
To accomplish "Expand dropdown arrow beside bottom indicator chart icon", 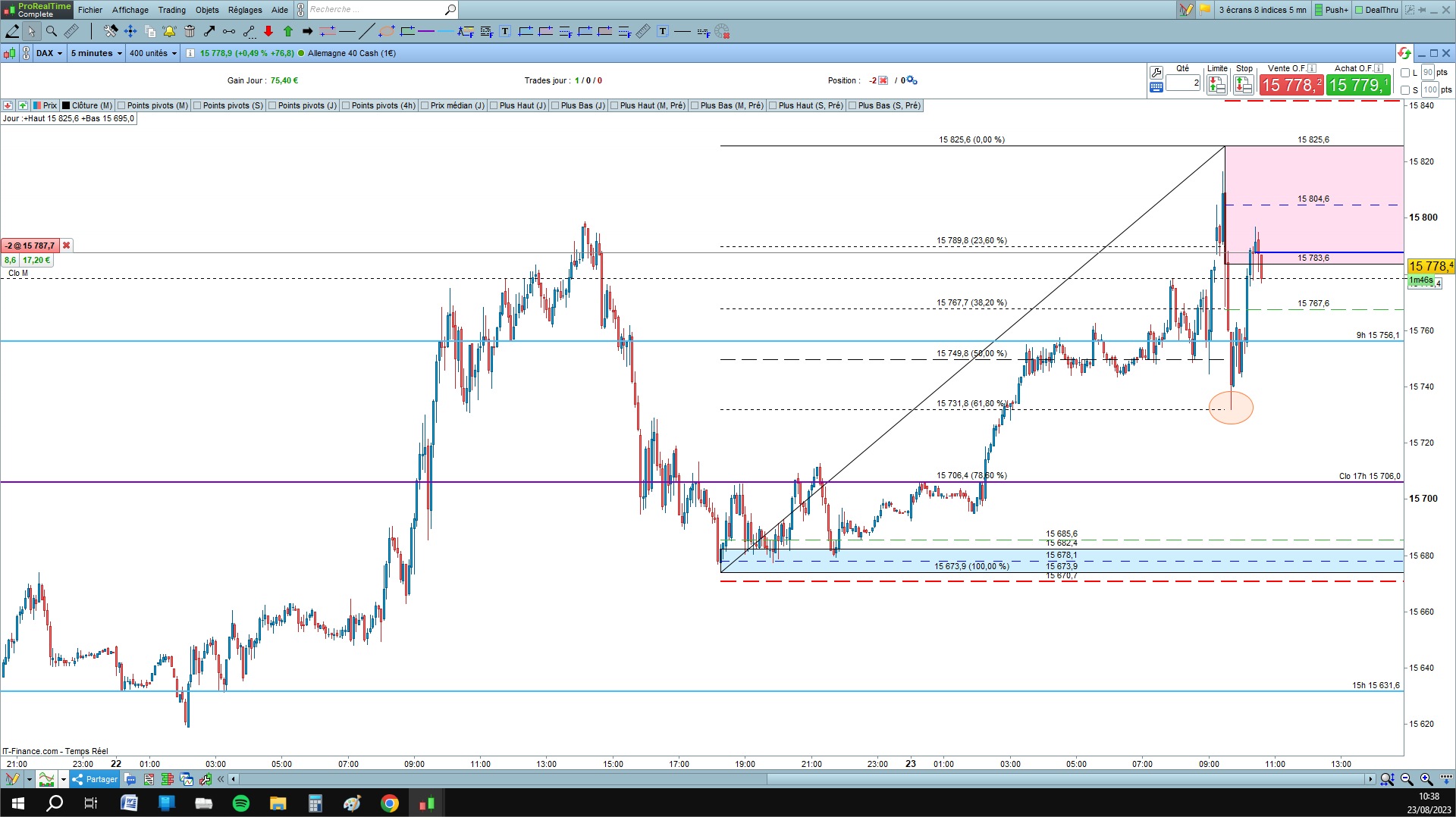I will [x=63, y=779].
